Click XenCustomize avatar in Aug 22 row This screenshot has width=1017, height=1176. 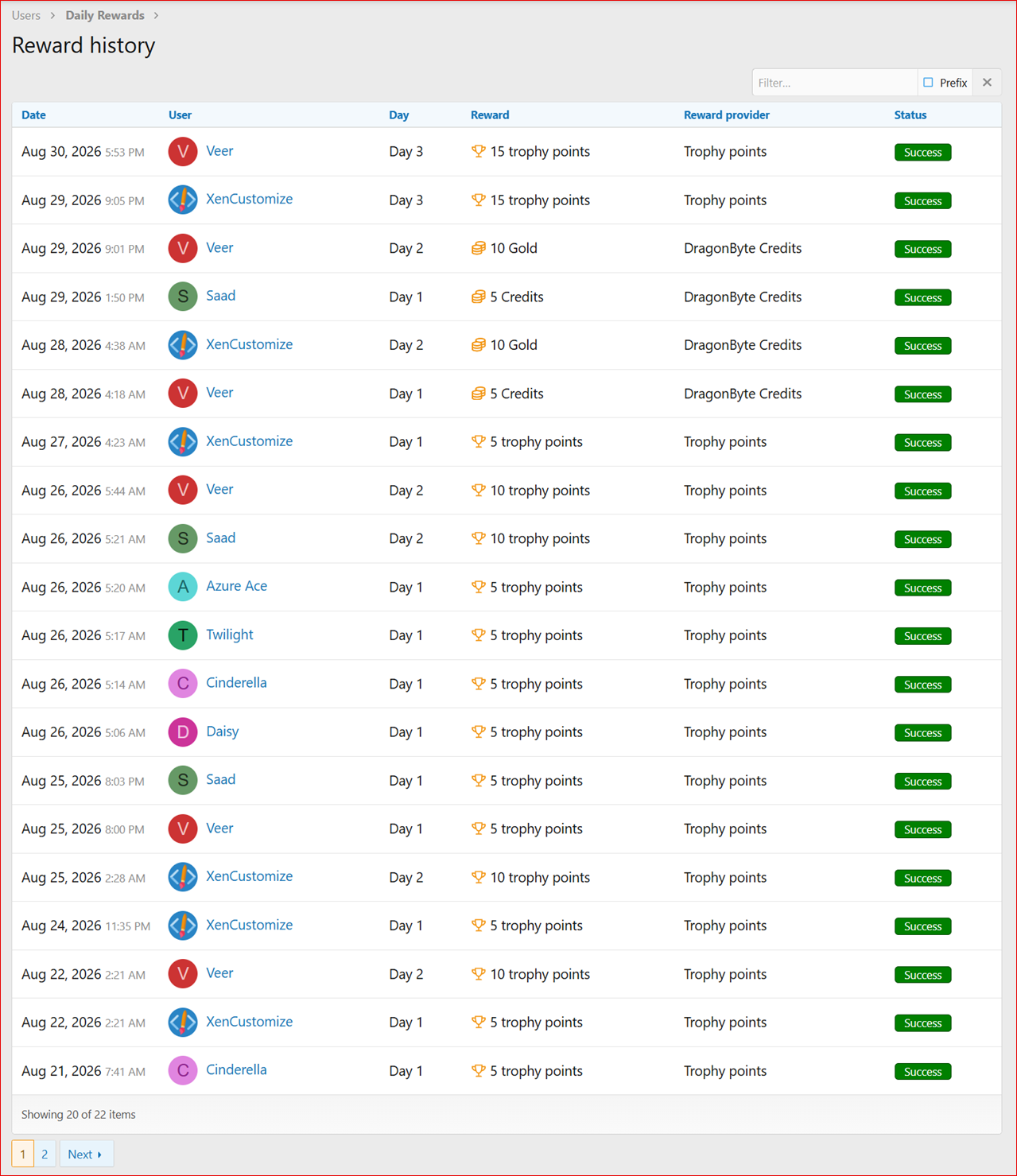click(183, 1023)
